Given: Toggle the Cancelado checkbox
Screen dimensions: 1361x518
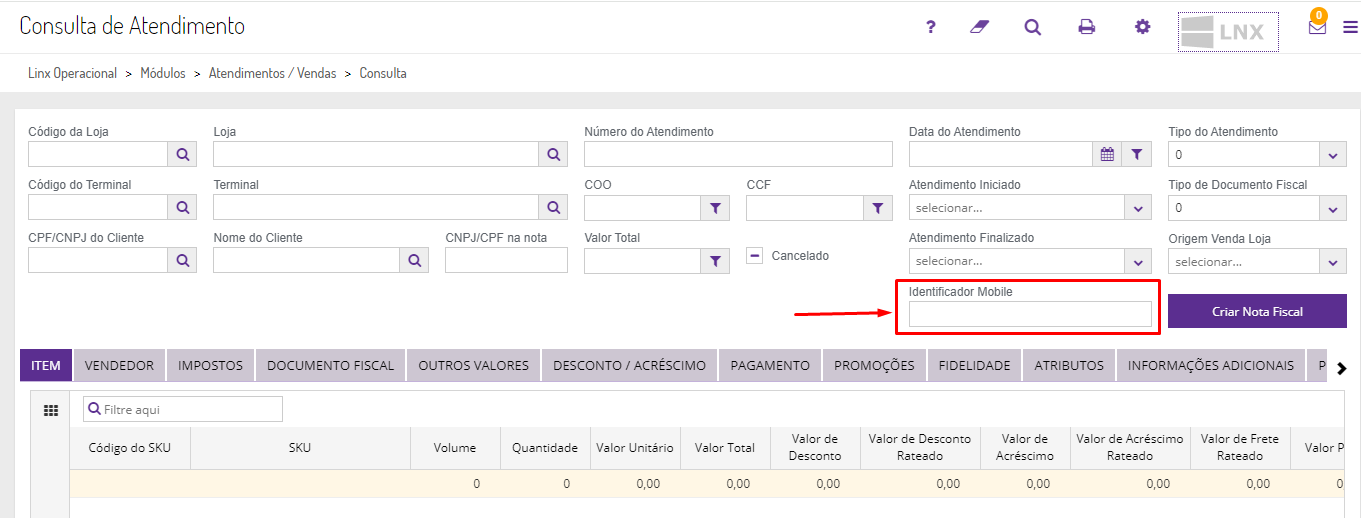Looking at the screenshot, I should click(x=755, y=256).
